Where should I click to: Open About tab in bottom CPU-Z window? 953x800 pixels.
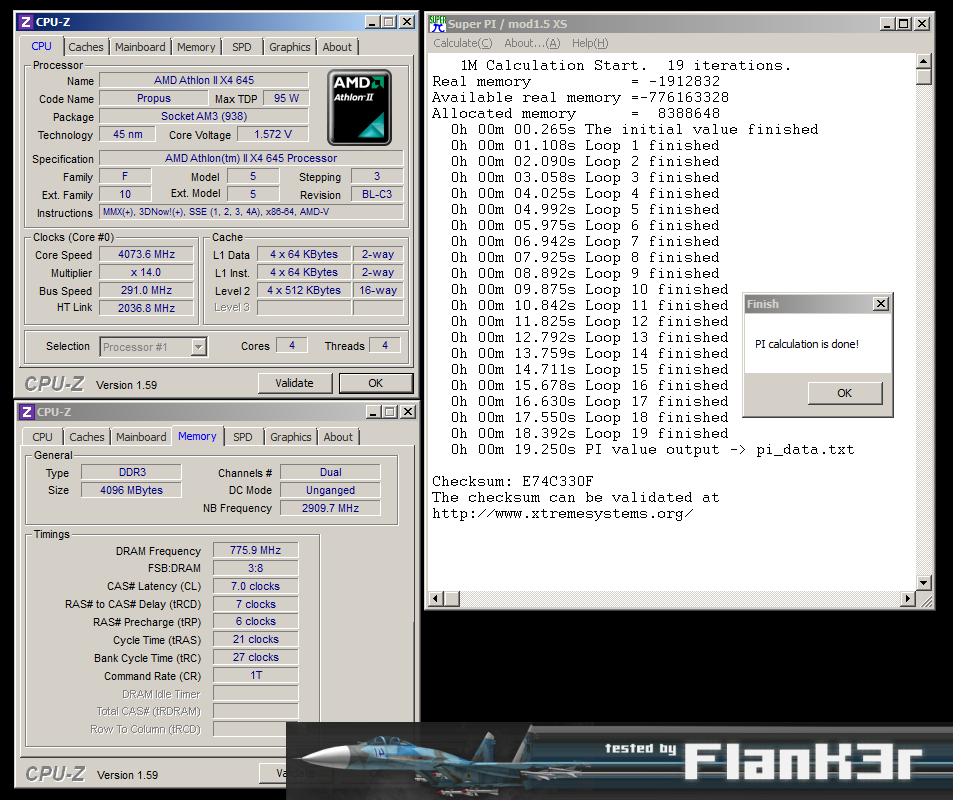[x=339, y=436]
